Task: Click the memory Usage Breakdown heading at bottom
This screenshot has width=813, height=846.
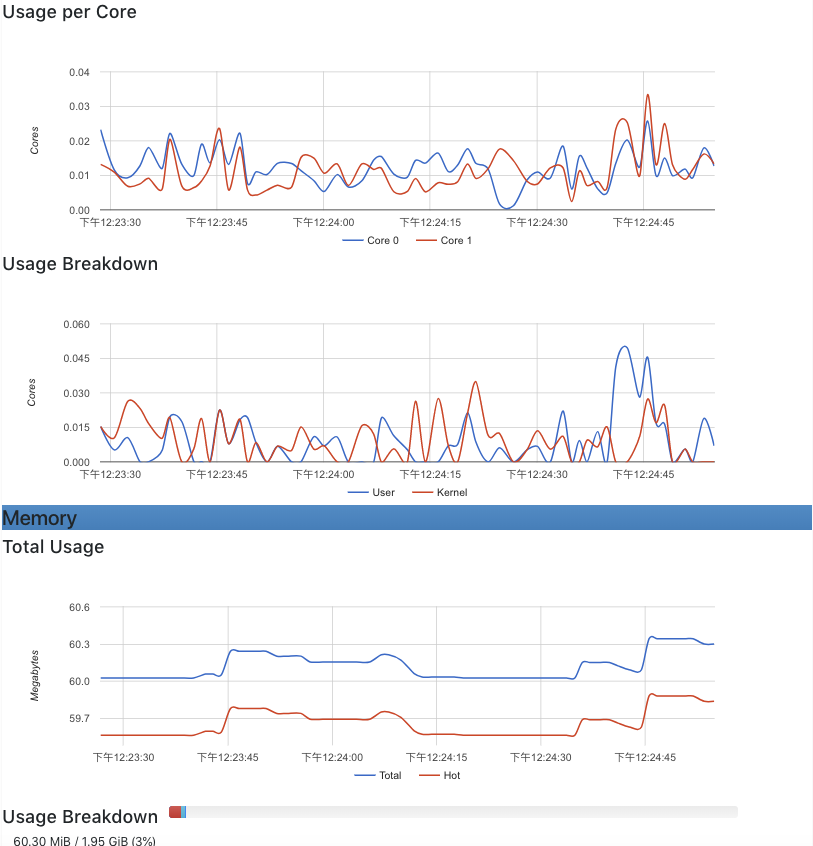Action: [x=80, y=817]
